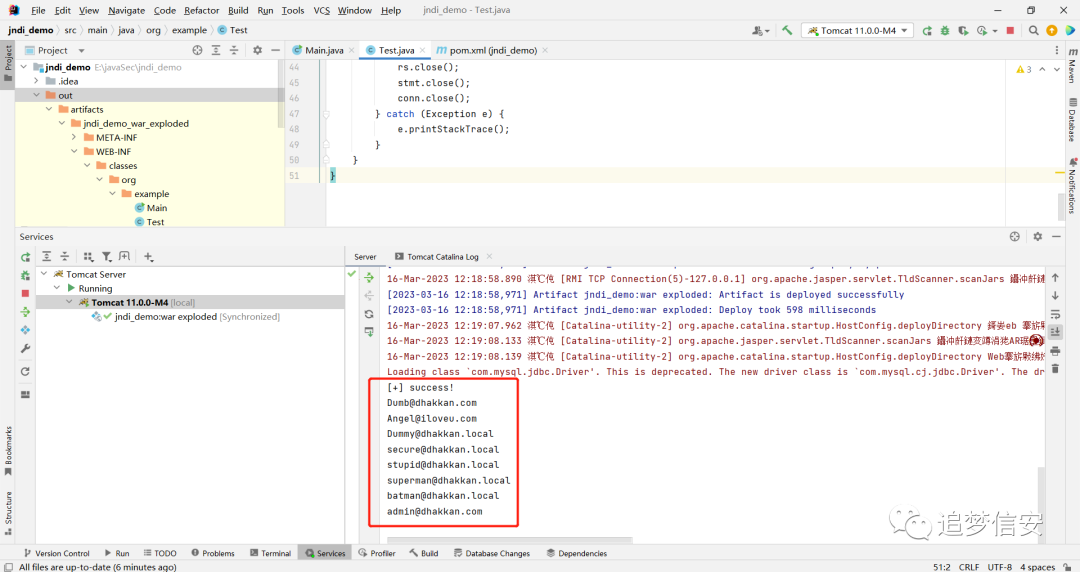Open the Problems tool window button

213,553
